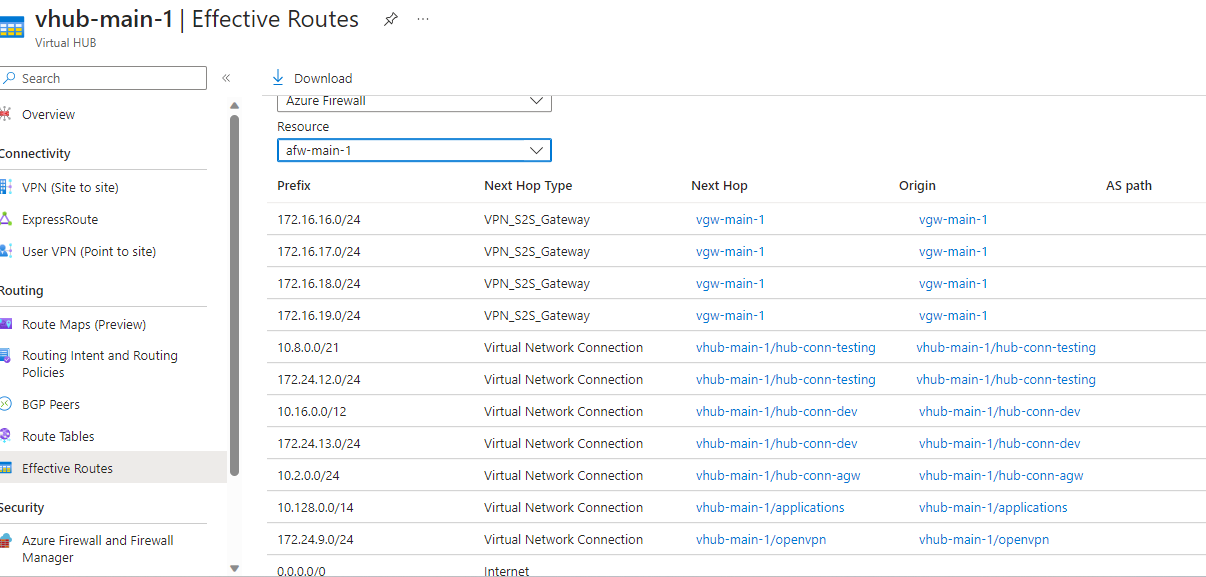
Task: Select prefix cell 172.24.9.0/24
Action: 315,539
